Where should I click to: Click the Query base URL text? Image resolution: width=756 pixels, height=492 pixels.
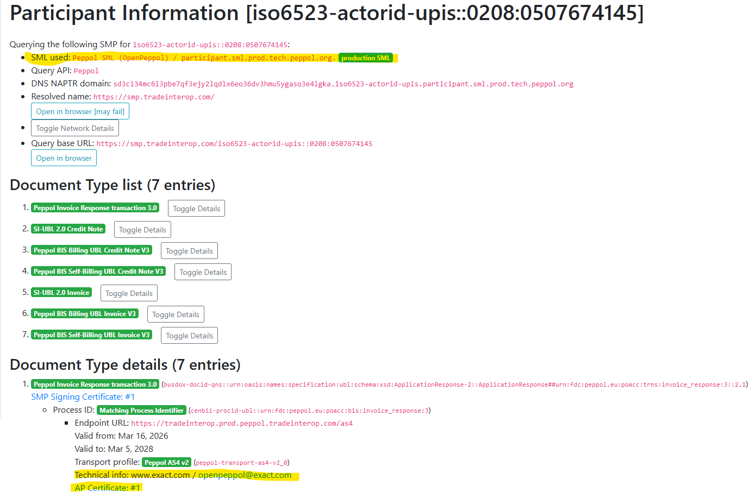[234, 144]
